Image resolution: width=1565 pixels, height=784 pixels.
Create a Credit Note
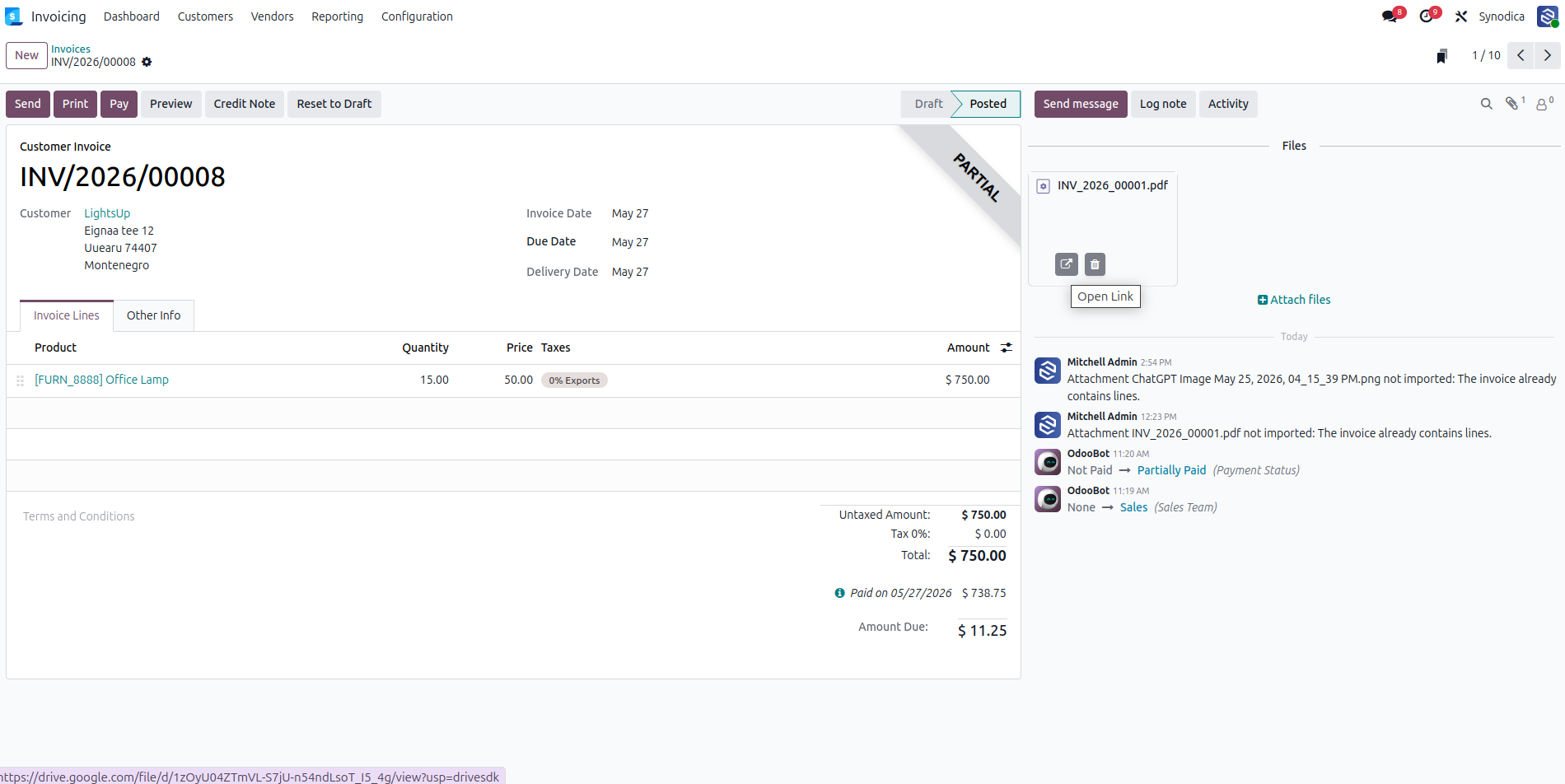pyautogui.click(x=245, y=104)
